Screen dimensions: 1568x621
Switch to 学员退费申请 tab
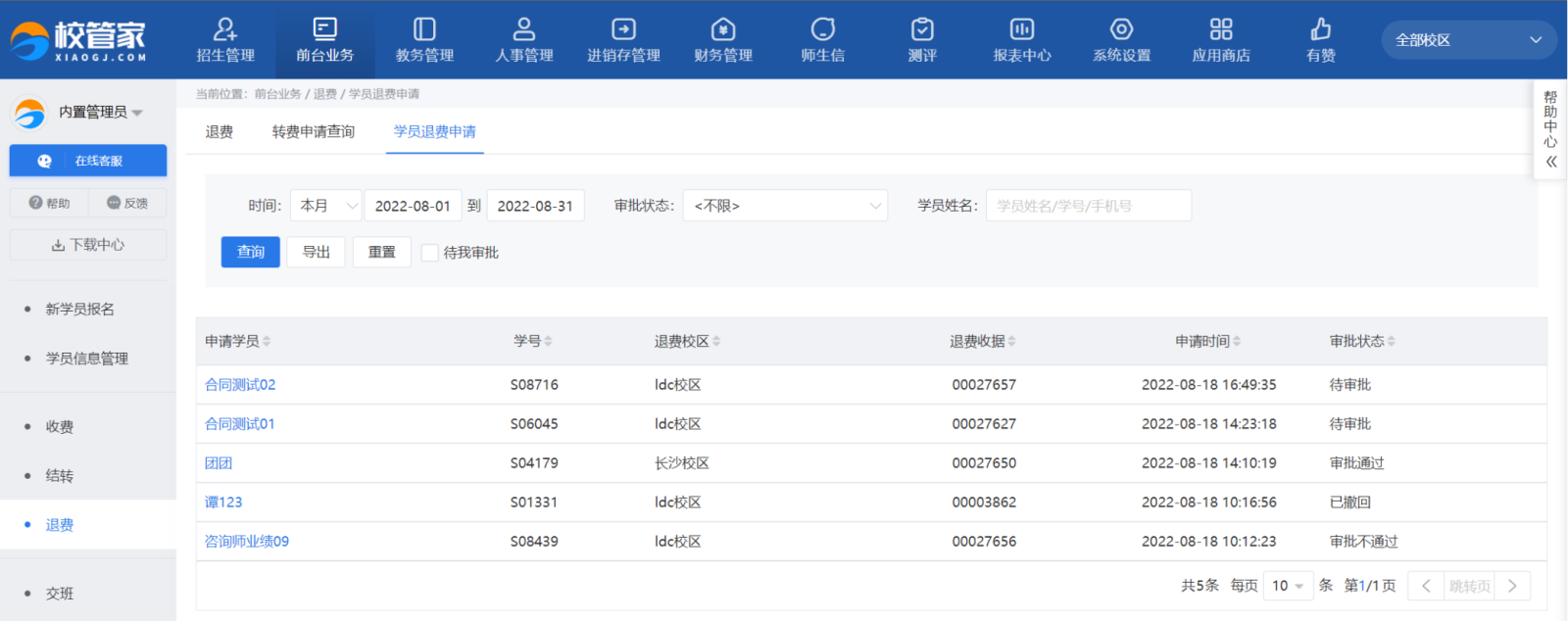435,131
